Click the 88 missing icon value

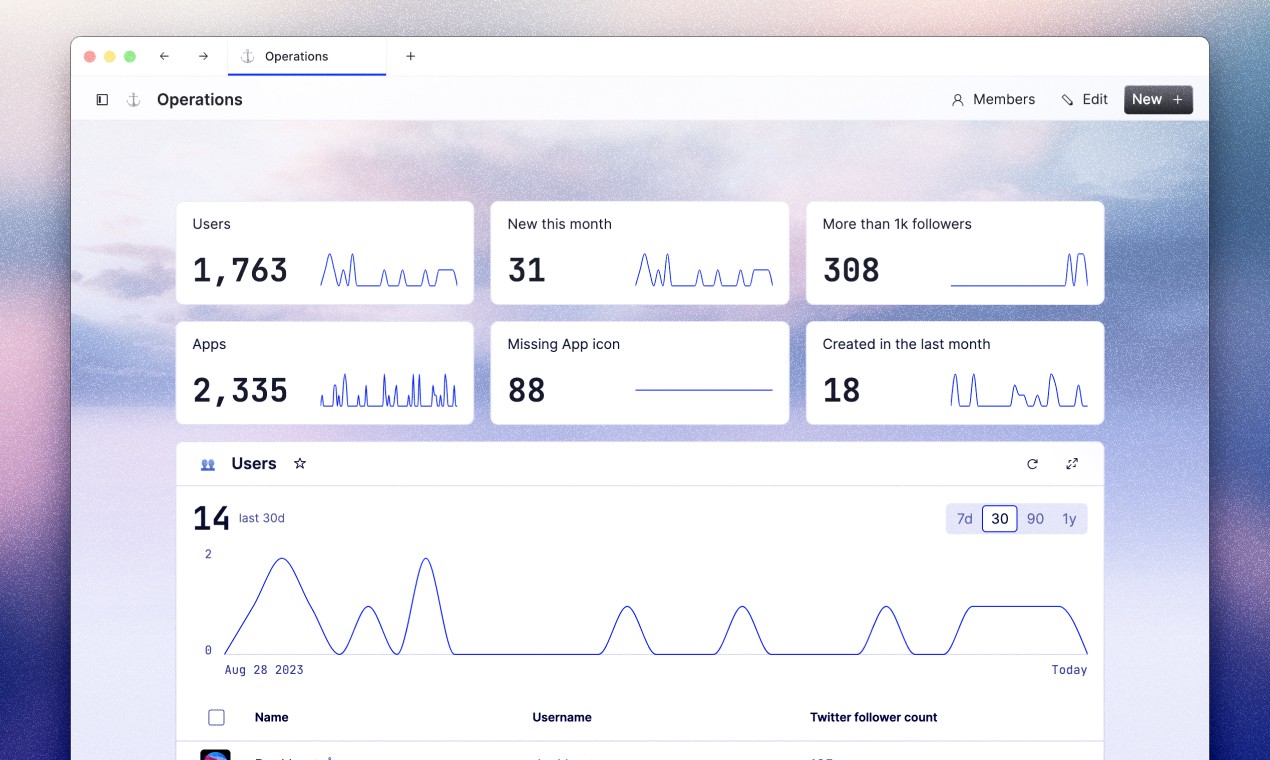point(526,390)
